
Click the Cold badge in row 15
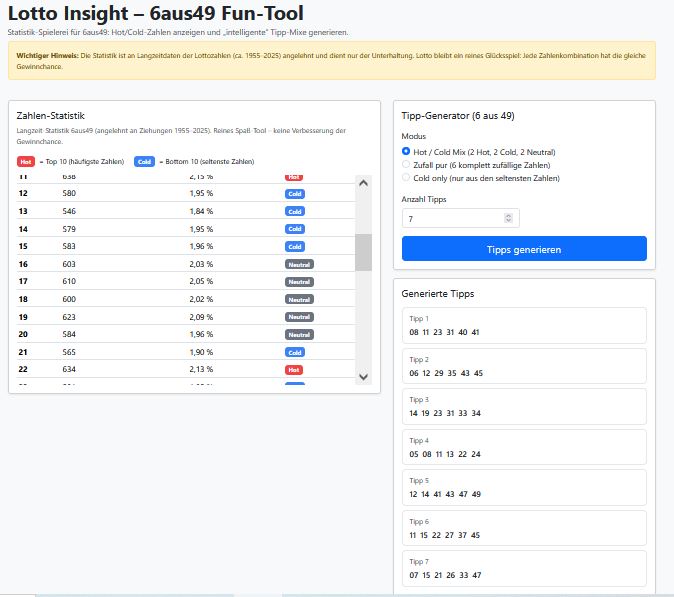point(294,246)
